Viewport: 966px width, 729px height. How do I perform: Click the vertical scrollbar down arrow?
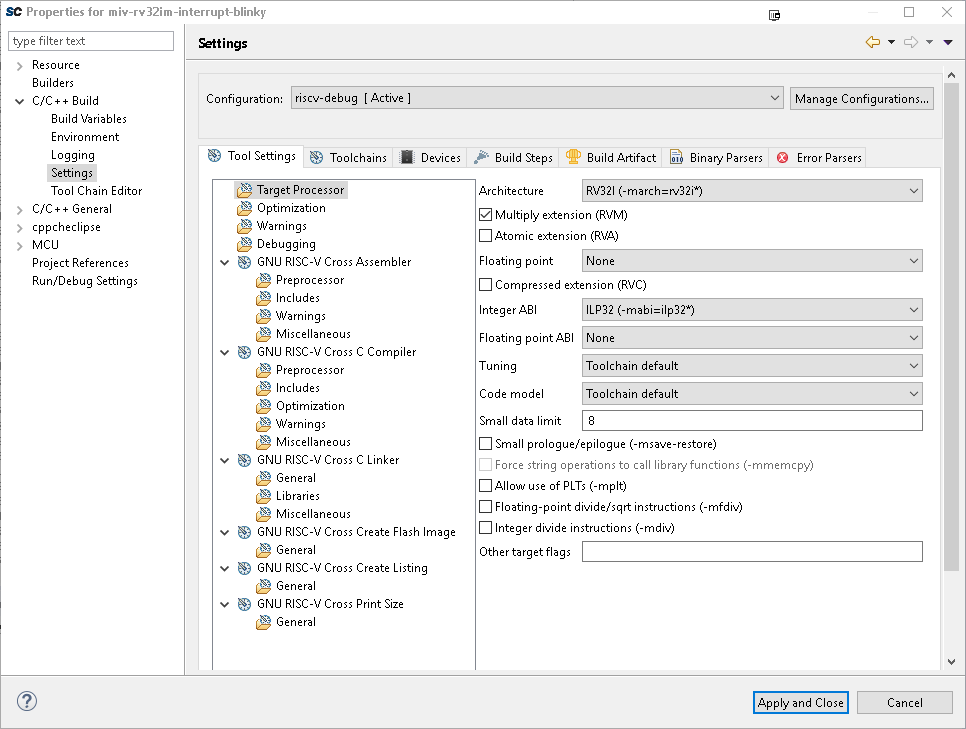951,662
